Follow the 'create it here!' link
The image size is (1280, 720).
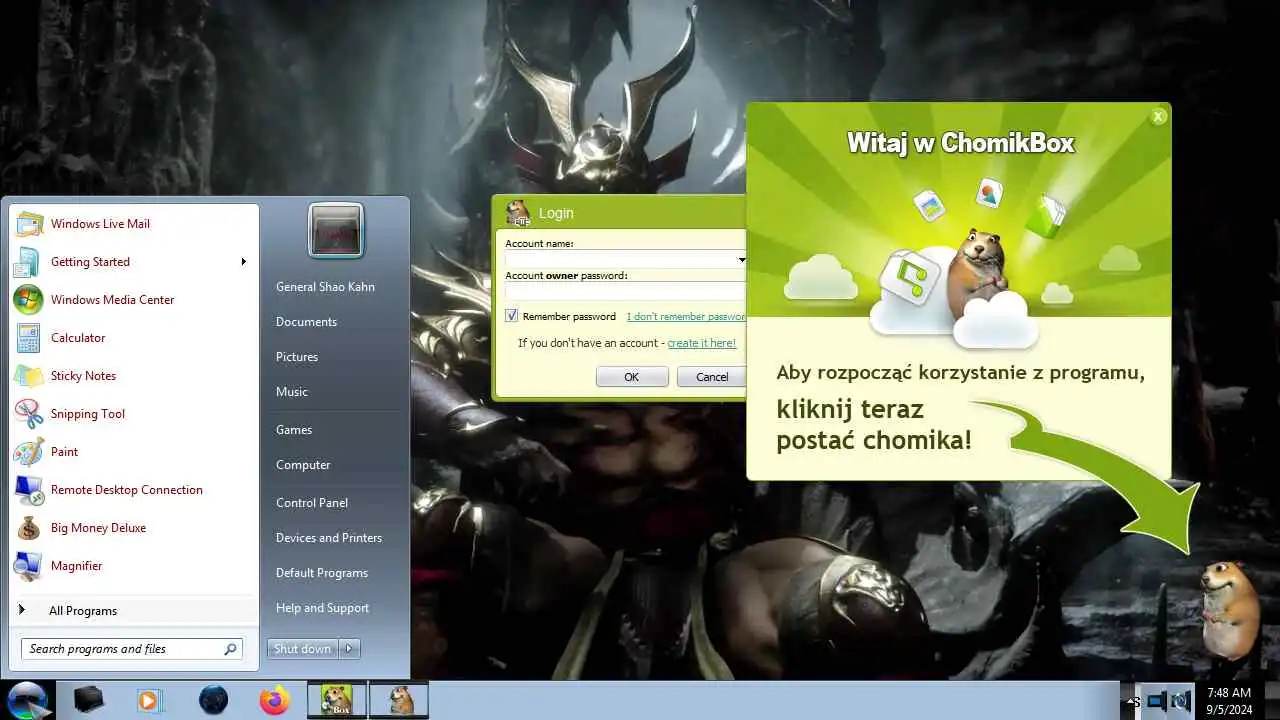702,343
